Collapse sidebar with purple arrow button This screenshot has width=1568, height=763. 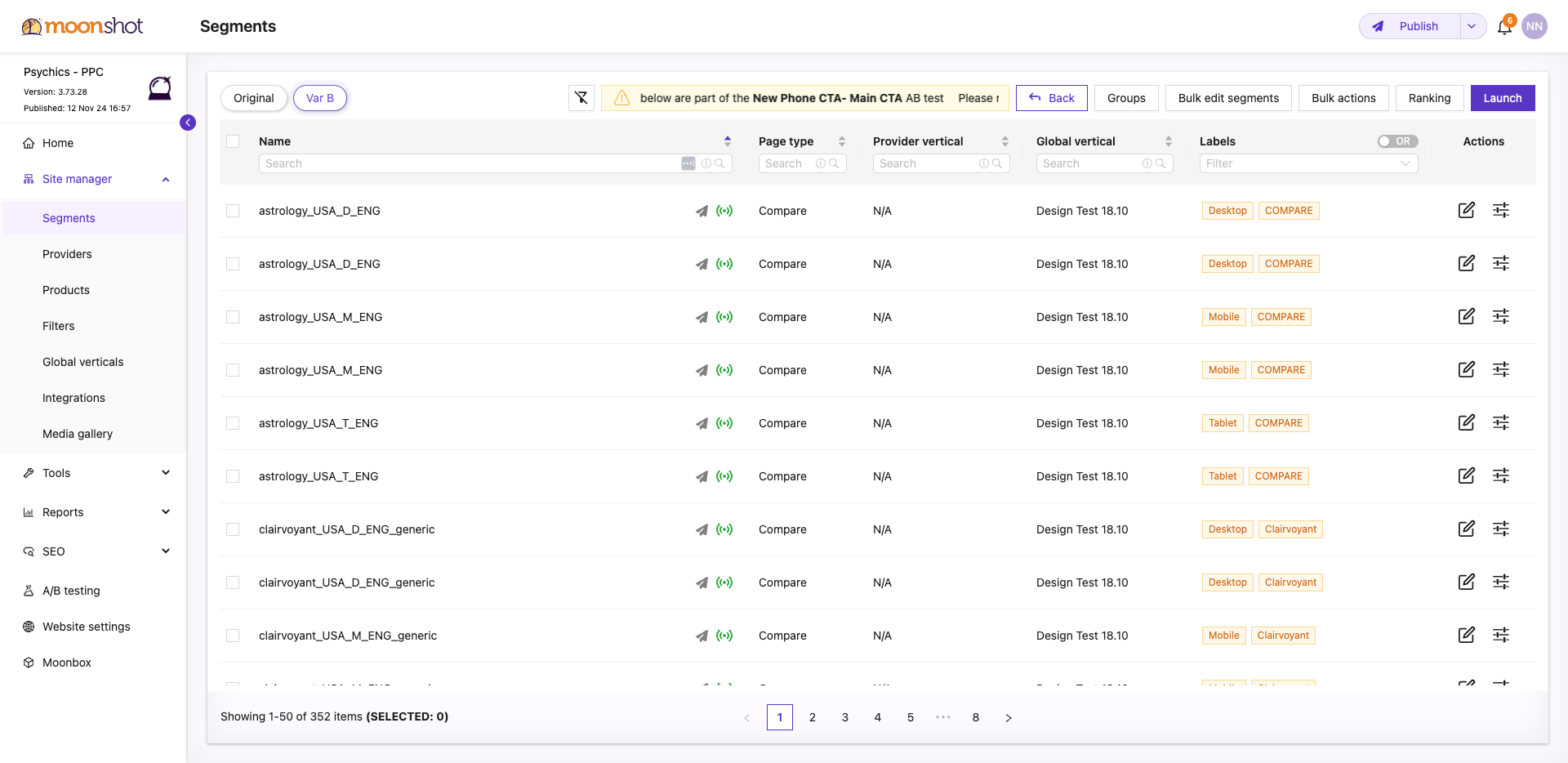(188, 123)
